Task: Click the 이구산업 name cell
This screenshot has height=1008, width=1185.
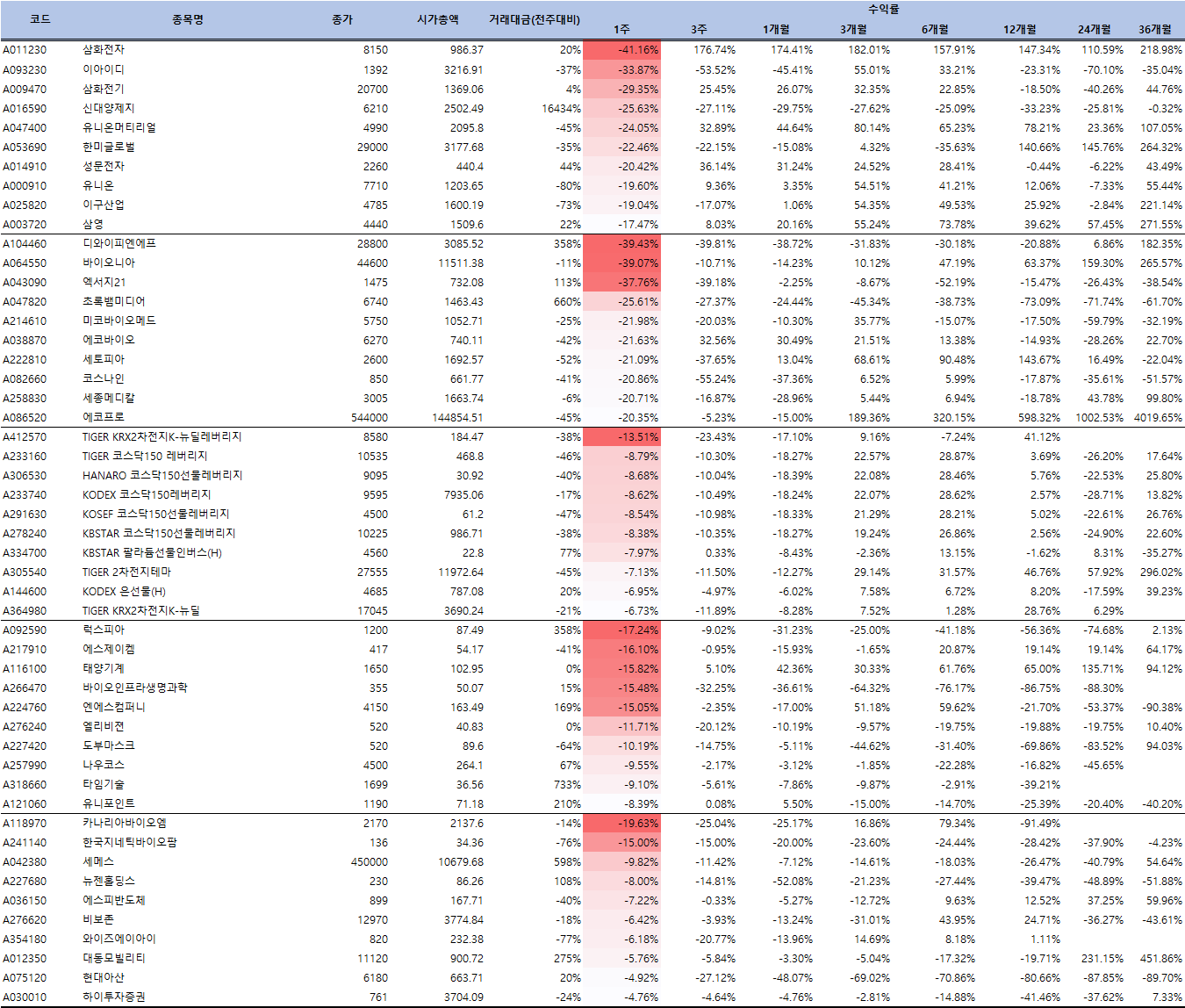Action: click(104, 205)
